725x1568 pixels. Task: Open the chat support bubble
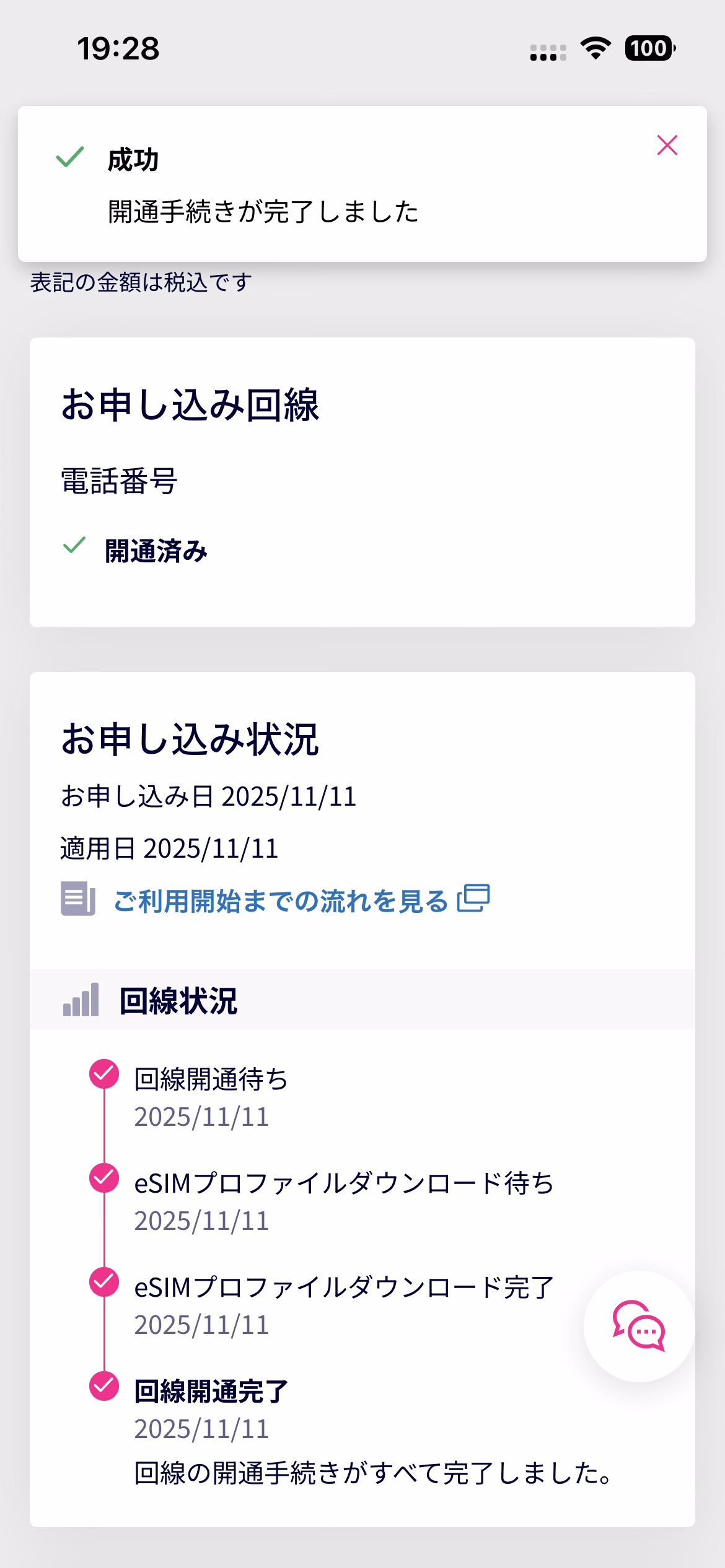639,1326
